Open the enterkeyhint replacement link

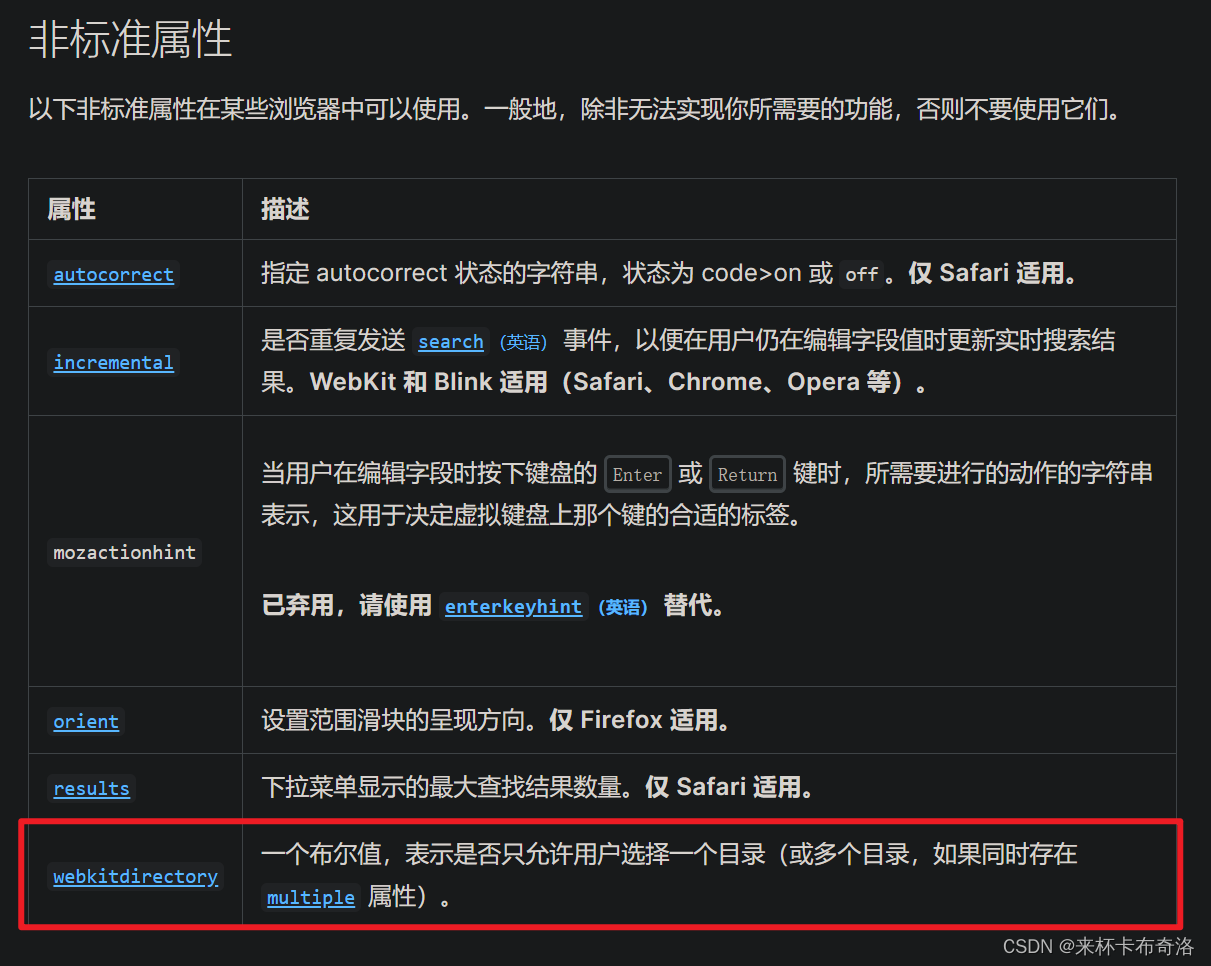click(x=513, y=606)
